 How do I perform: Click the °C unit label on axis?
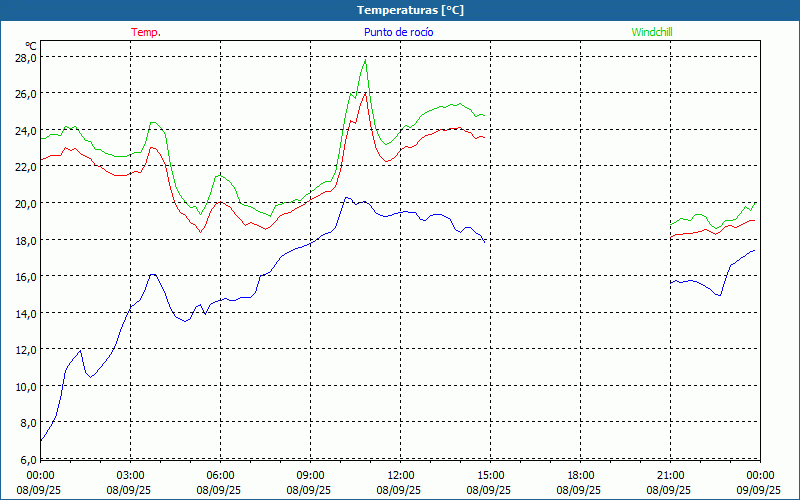(x=31, y=46)
